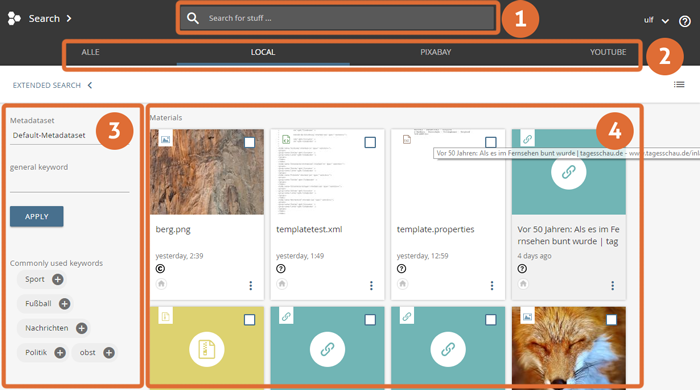Add Nachrichten keyword plus icon
This screenshot has height=390, width=700.
point(81,328)
